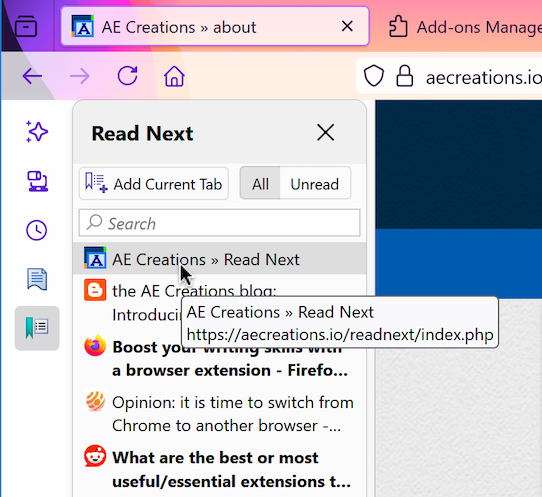The image size is (542, 497).
Task: Reload the current page
Action: click(127, 76)
